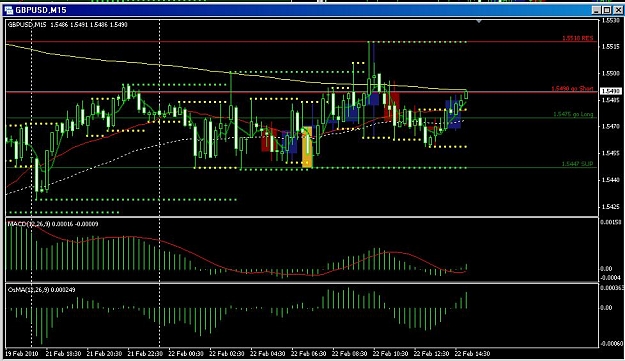Viewport: 625px width, 361px height.
Task: Click the 22 Feb 02:30 time axis label
Action: tap(227, 353)
